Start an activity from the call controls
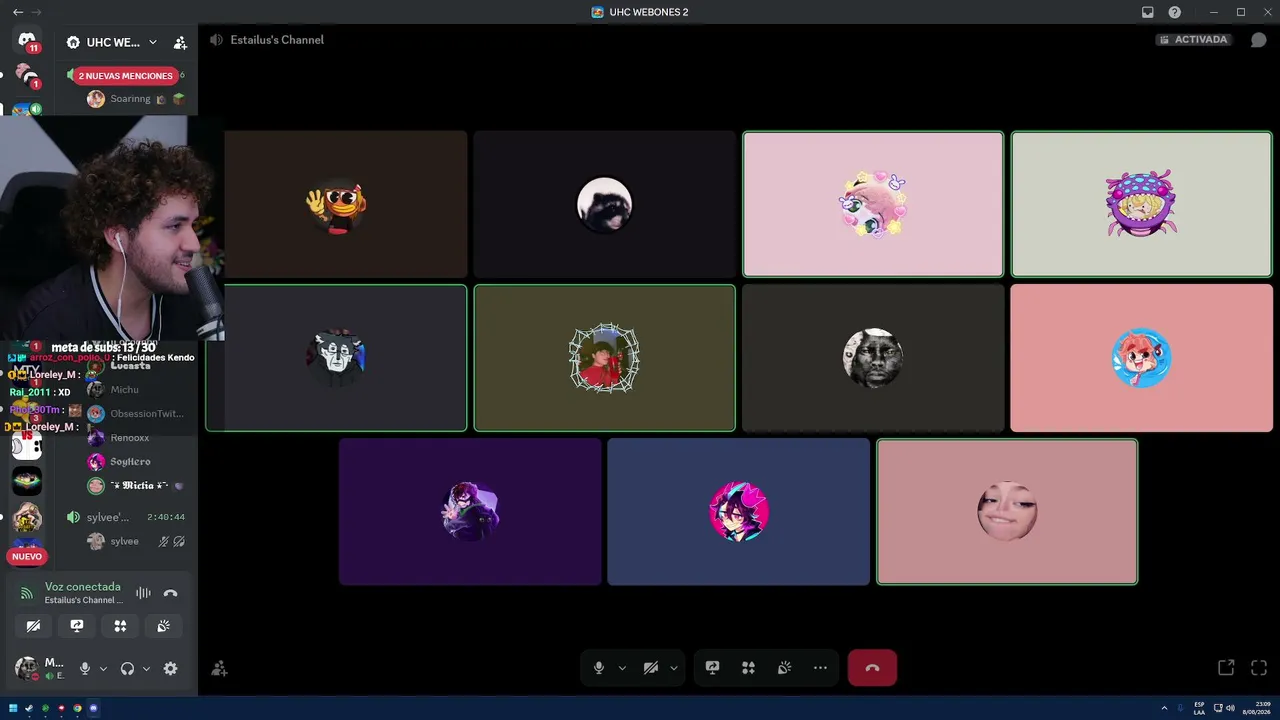The height and width of the screenshot is (720, 1280). point(748,668)
